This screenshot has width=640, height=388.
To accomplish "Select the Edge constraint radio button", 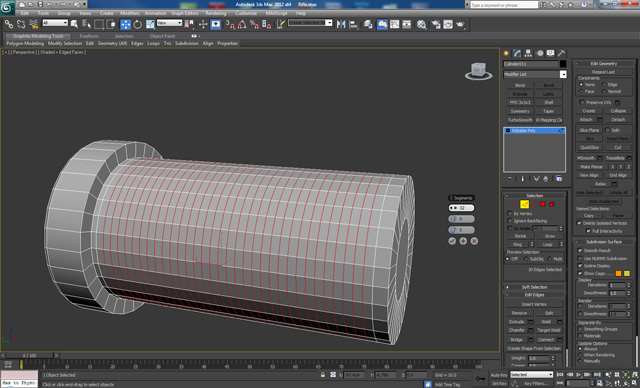I will click(x=604, y=84).
